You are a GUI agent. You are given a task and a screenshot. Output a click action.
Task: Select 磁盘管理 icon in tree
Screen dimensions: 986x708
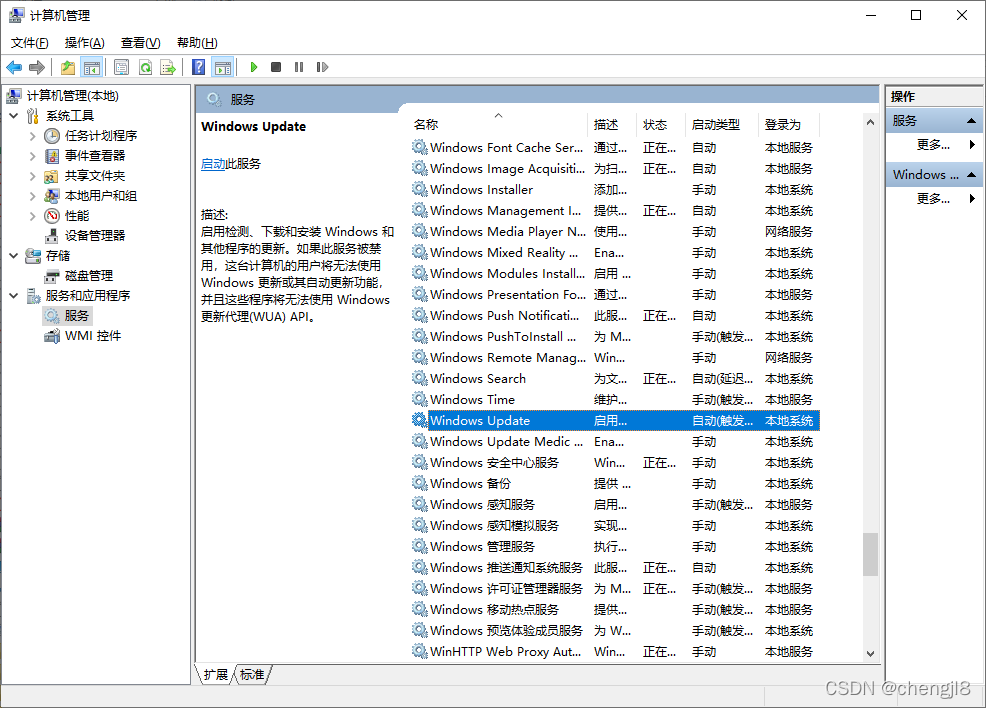(x=52, y=276)
